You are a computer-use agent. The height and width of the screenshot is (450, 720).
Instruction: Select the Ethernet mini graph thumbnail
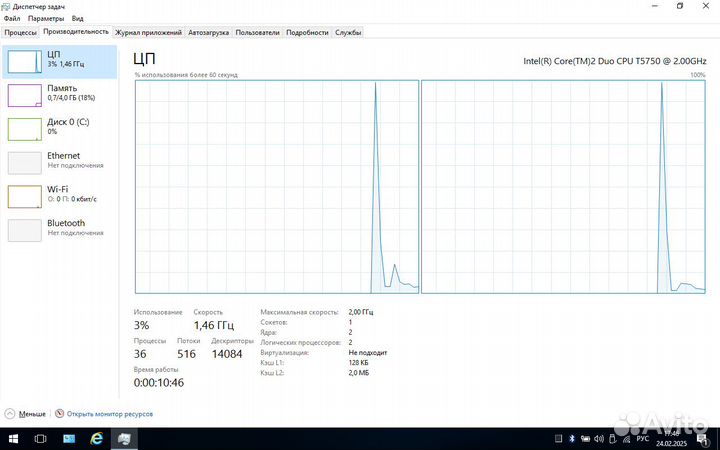tap(24, 163)
